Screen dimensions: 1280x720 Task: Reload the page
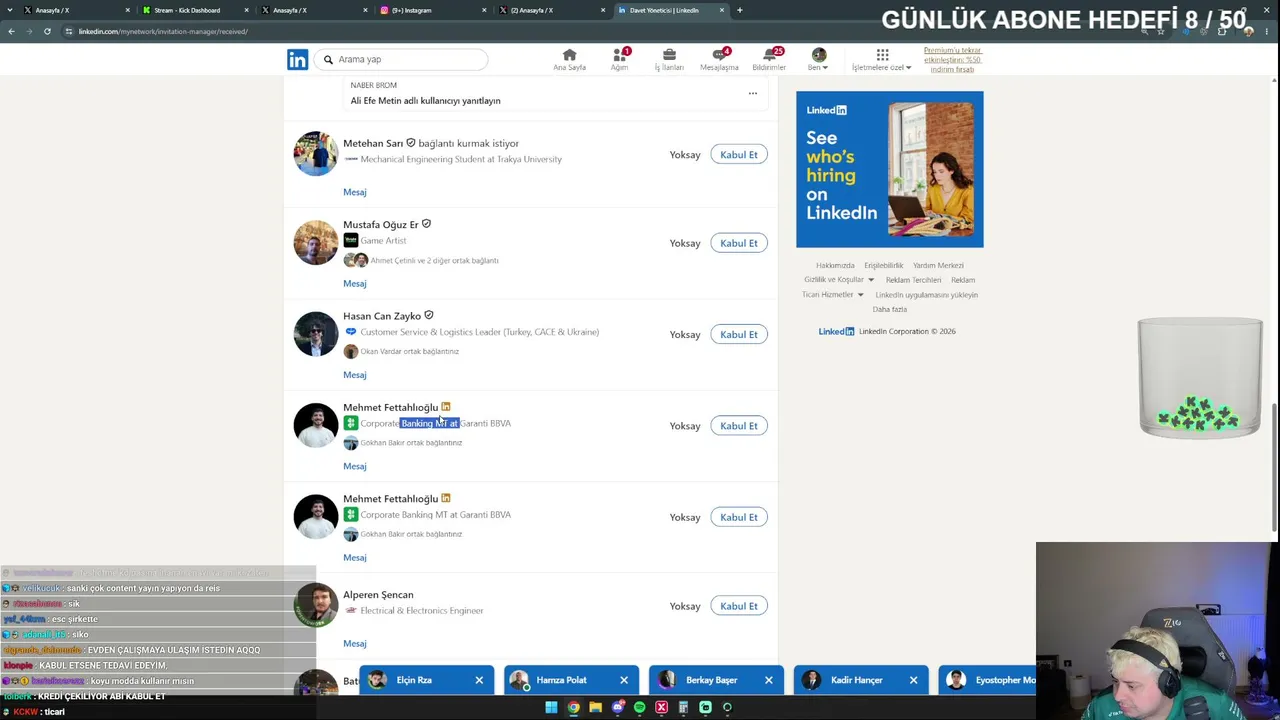click(47, 31)
